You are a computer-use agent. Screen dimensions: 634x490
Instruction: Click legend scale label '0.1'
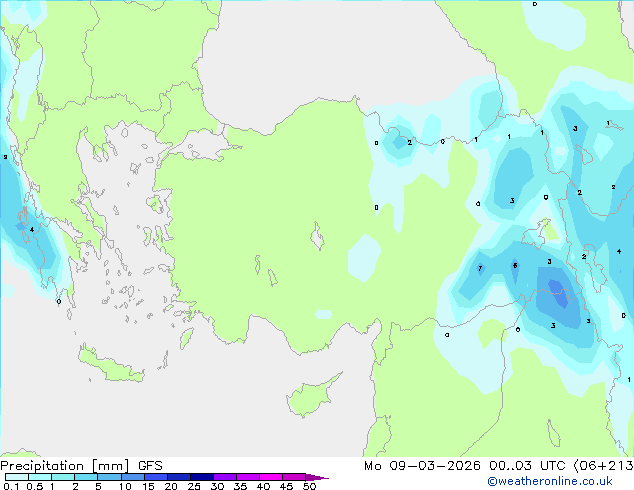click(x=11, y=486)
